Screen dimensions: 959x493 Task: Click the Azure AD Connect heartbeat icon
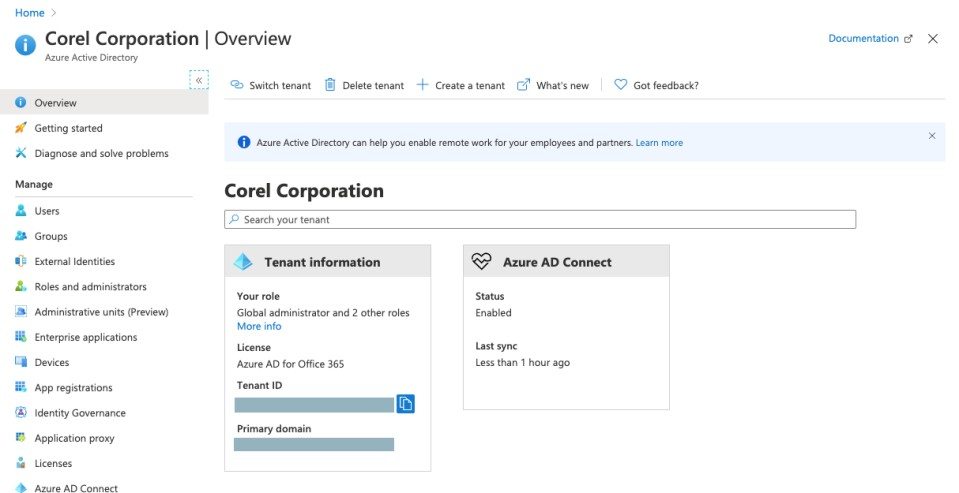[x=481, y=262]
